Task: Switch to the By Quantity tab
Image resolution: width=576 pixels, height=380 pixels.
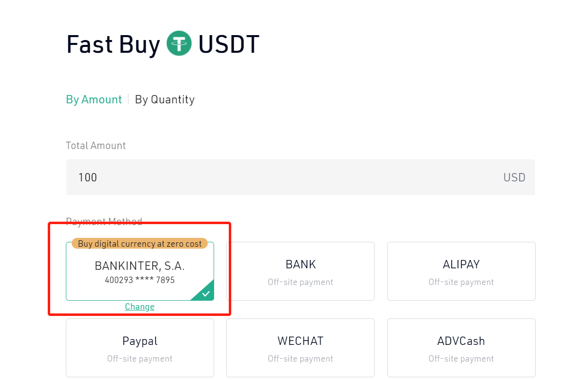Action: coord(165,100)
